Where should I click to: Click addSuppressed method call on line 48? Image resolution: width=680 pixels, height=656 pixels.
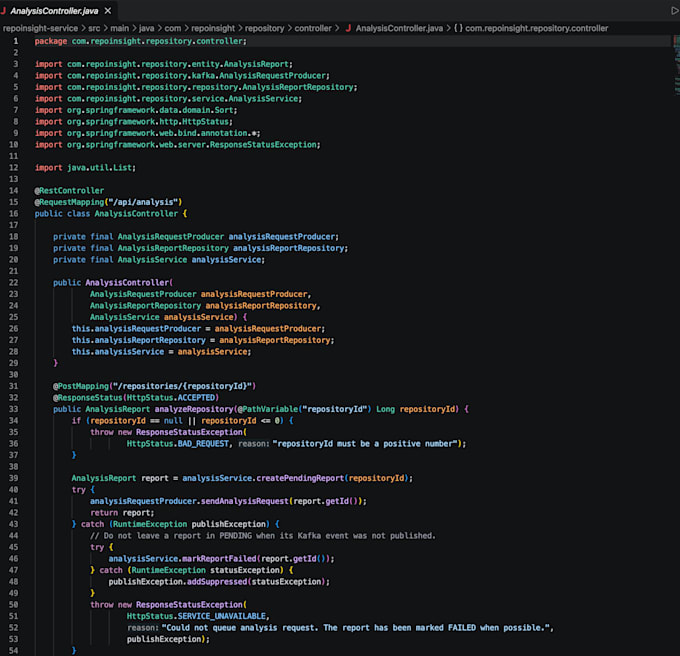[217, 582]
